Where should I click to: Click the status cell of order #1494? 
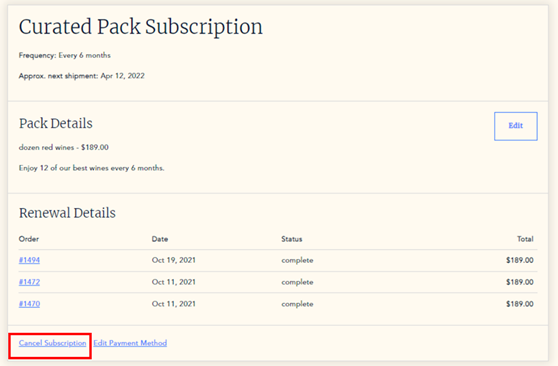[298, 260]
